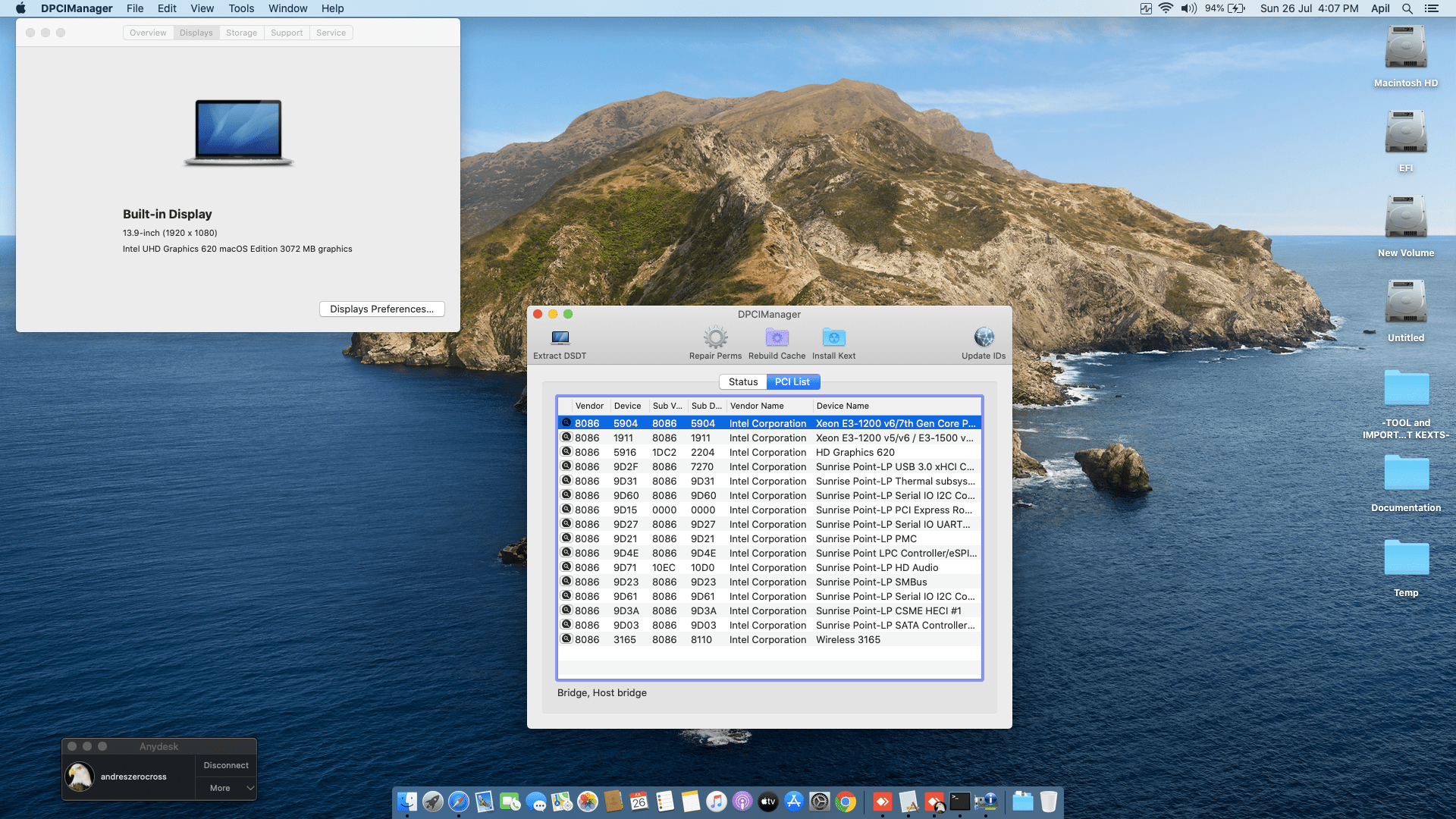Image resolution: width=1456 pixels, height=819 pixels.
Task: Switch to the Status tab in DPCIManager
Action: (x=742, y=381)
